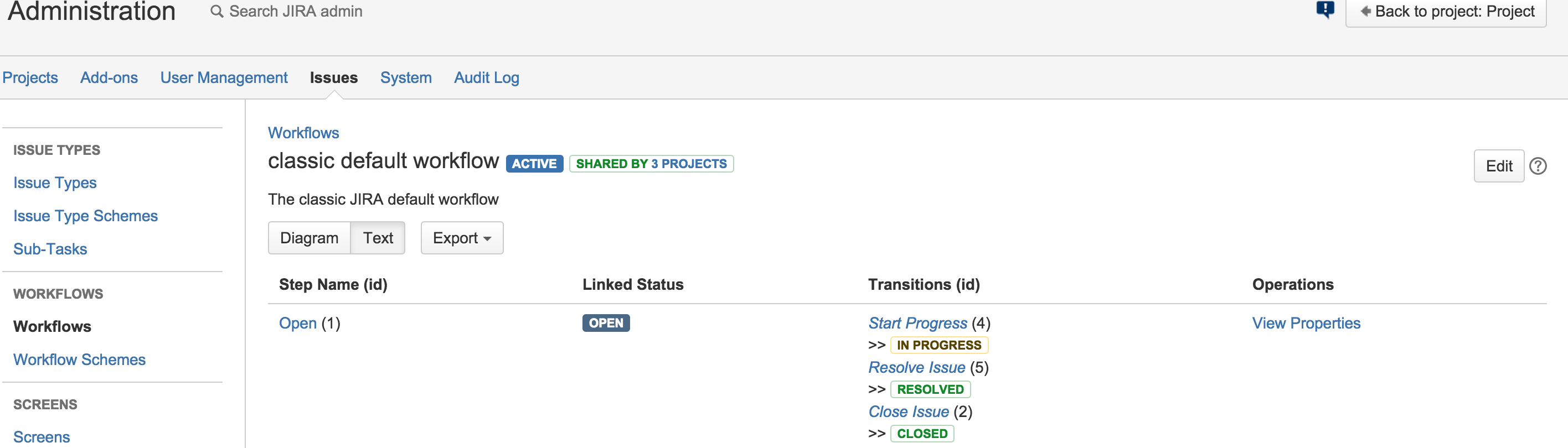Screen dimensions: 1568x448
Task: View Properties of the Open step
Action: (x=1306, y=323)
